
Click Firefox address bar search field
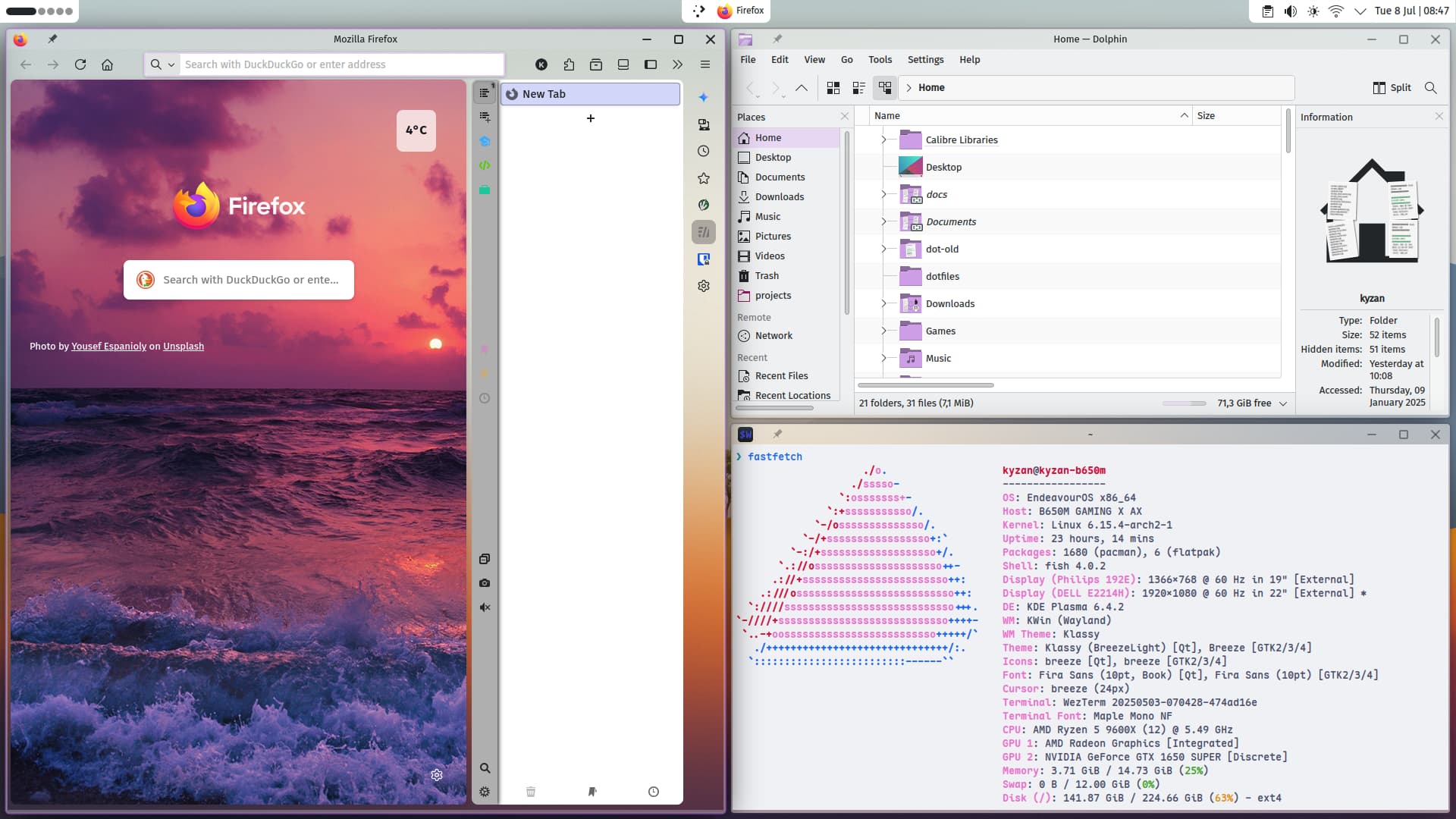pos(341,64)
